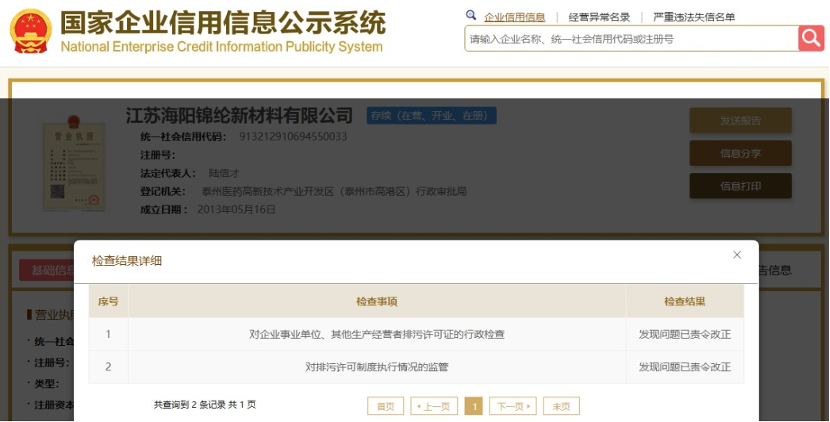
Task: Click the 基础信息 tab behind dialog
Action: pos(47,271)
